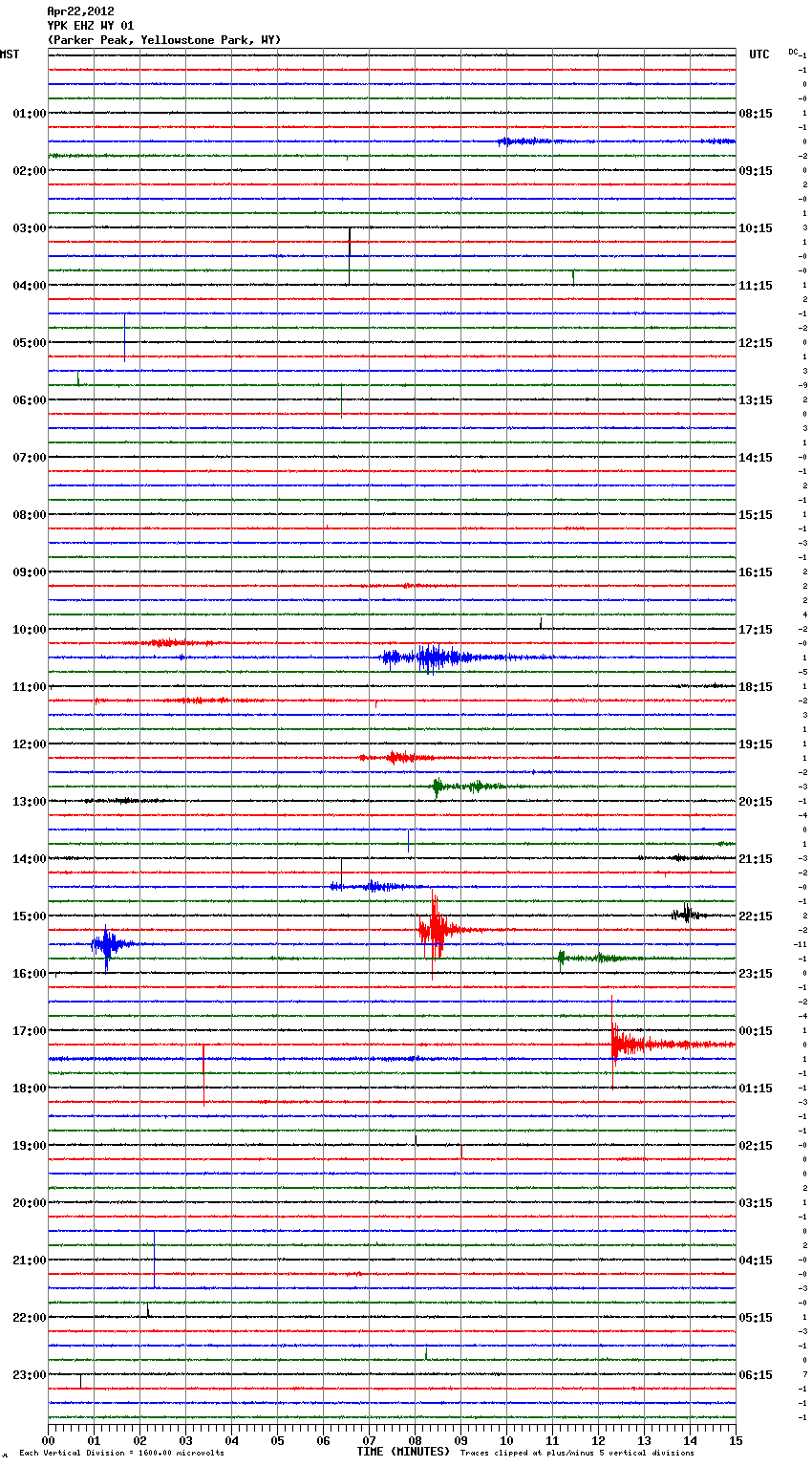The height and width of the screenshot is (1466, 812).
Task: Select the 16:00 MST row label
Action: click(x=30, y=974)
